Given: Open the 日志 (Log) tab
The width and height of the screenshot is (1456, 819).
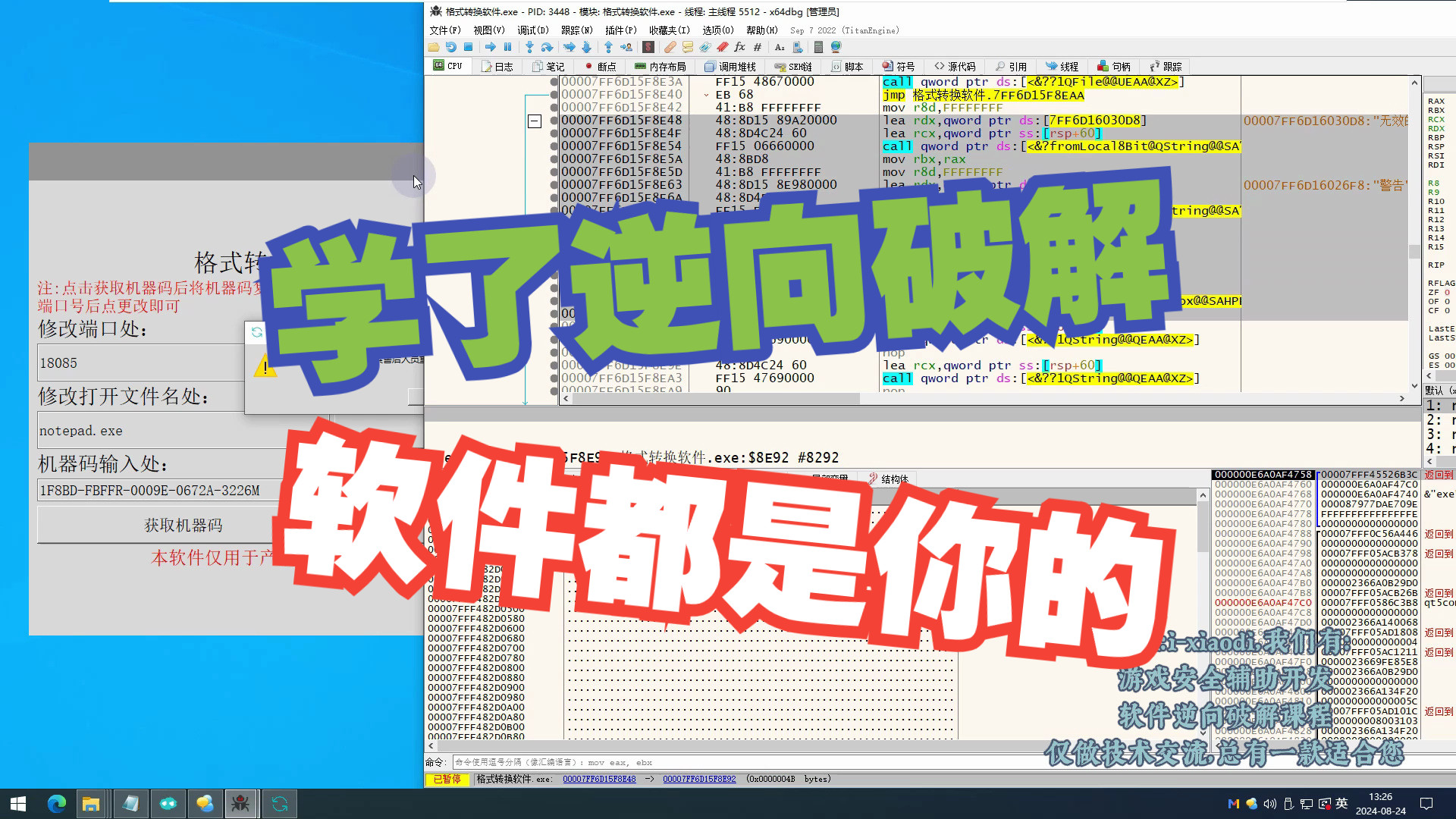Looking at the screenshot, I should coord(498,66).
